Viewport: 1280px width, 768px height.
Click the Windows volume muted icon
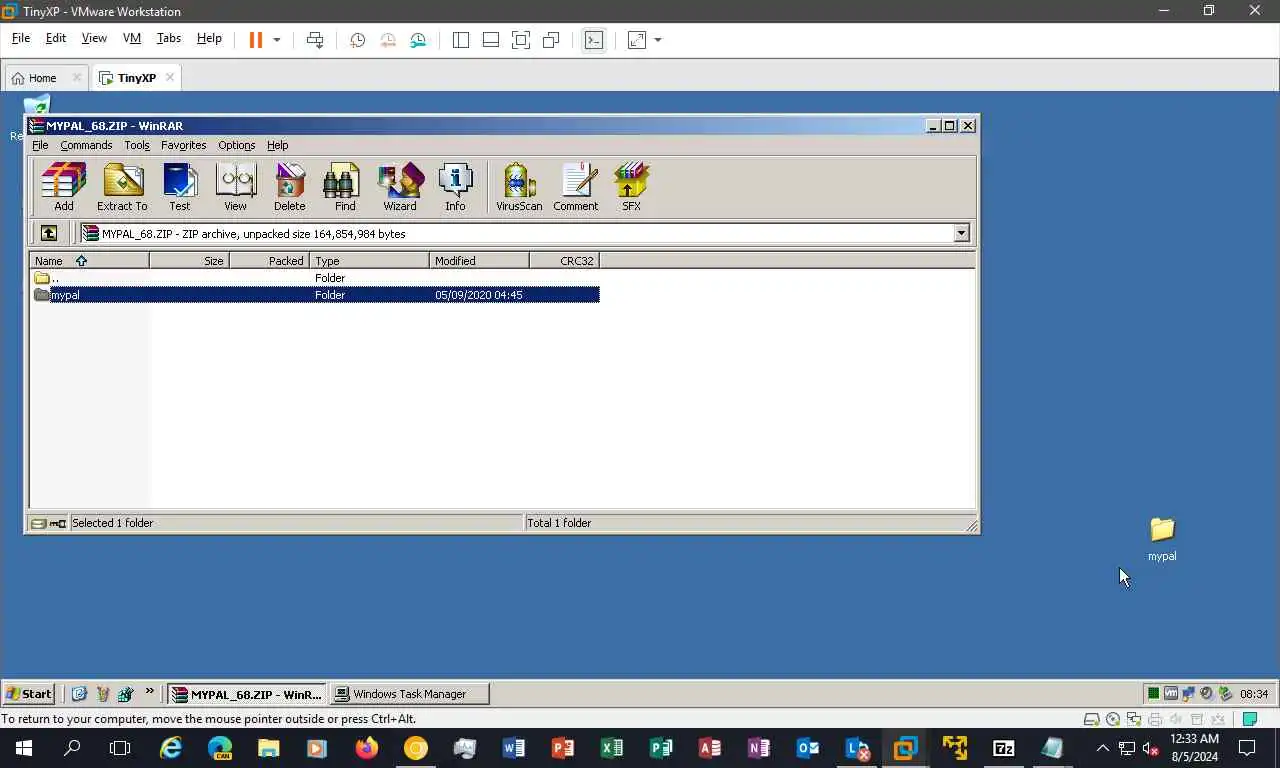[x=1150, y=748]
